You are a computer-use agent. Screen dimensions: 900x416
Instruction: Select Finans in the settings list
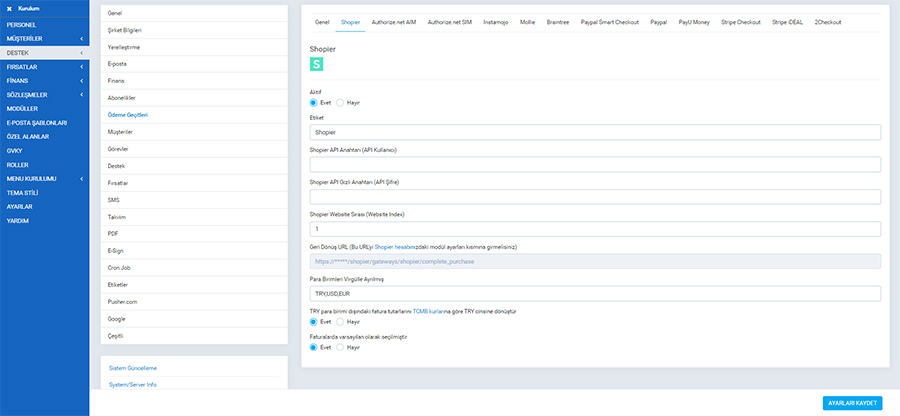[x=194, y=81]
